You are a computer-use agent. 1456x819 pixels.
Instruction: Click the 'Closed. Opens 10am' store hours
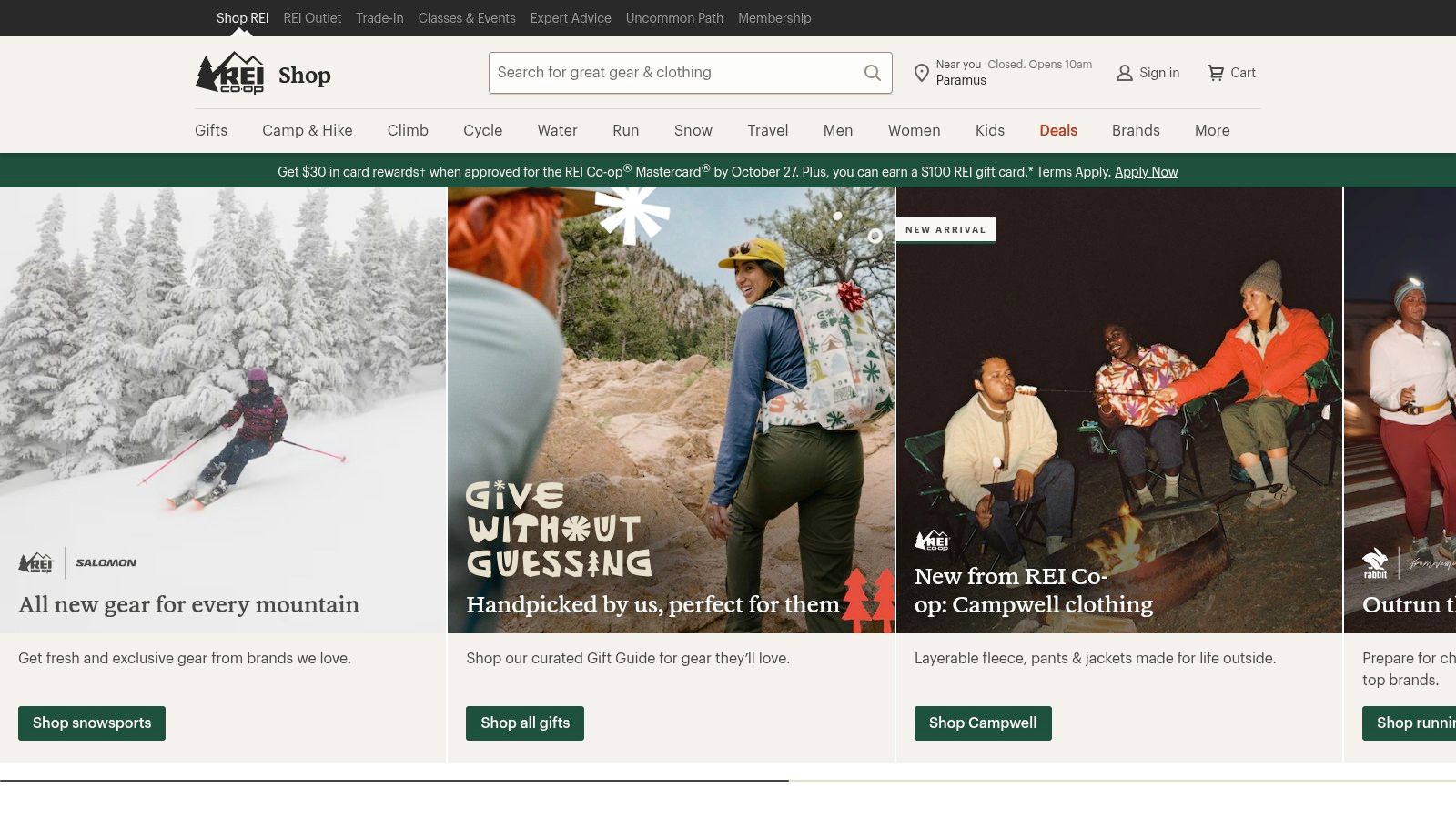click(1040, 65)
